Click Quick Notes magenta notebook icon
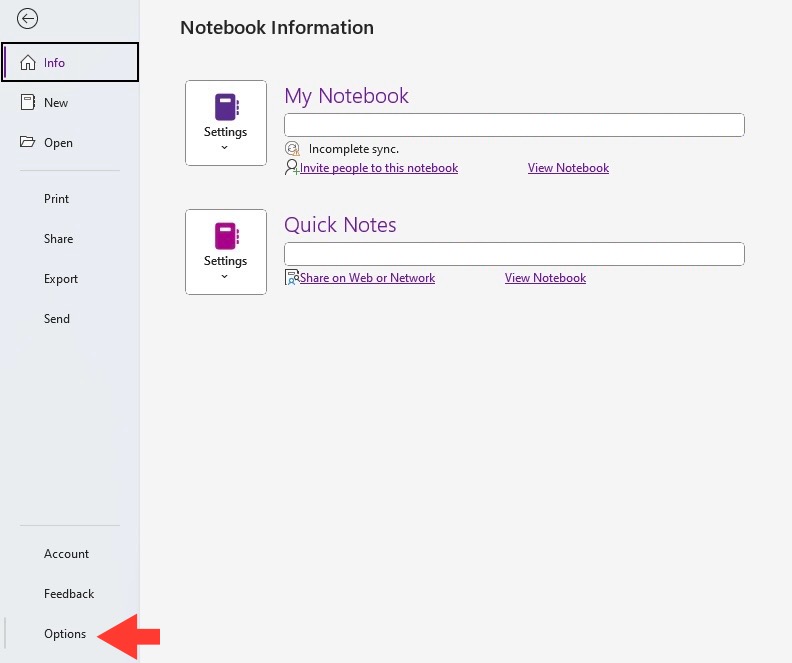 click(226, 236)
